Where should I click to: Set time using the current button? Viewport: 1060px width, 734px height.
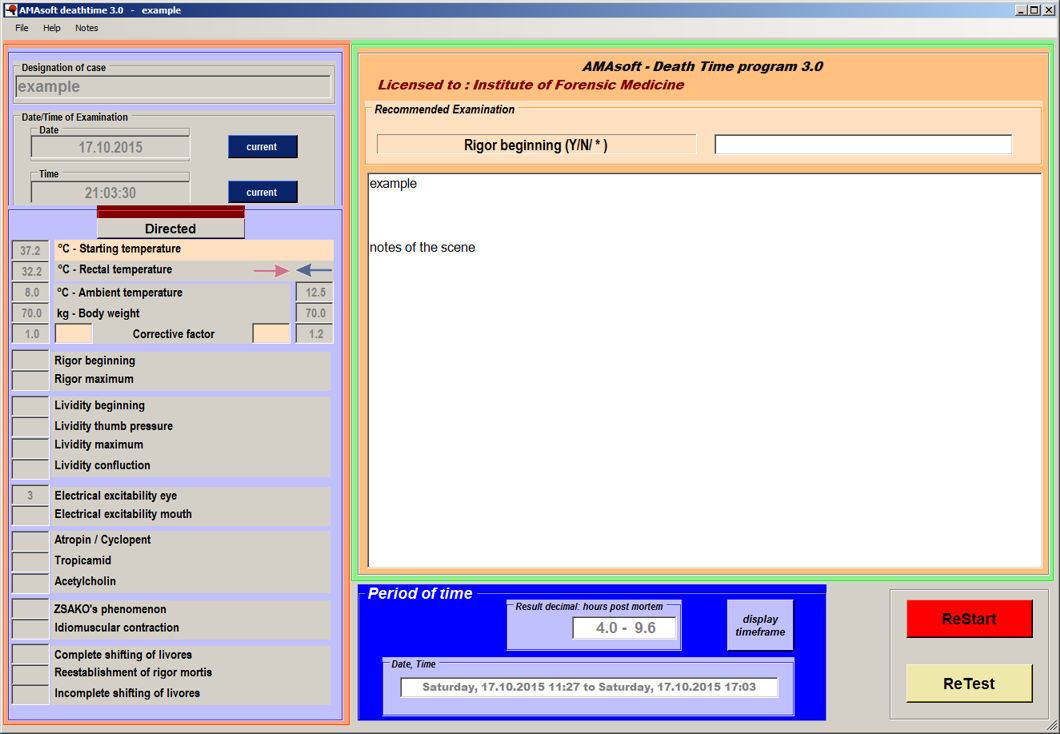click(x=262, y=192)
